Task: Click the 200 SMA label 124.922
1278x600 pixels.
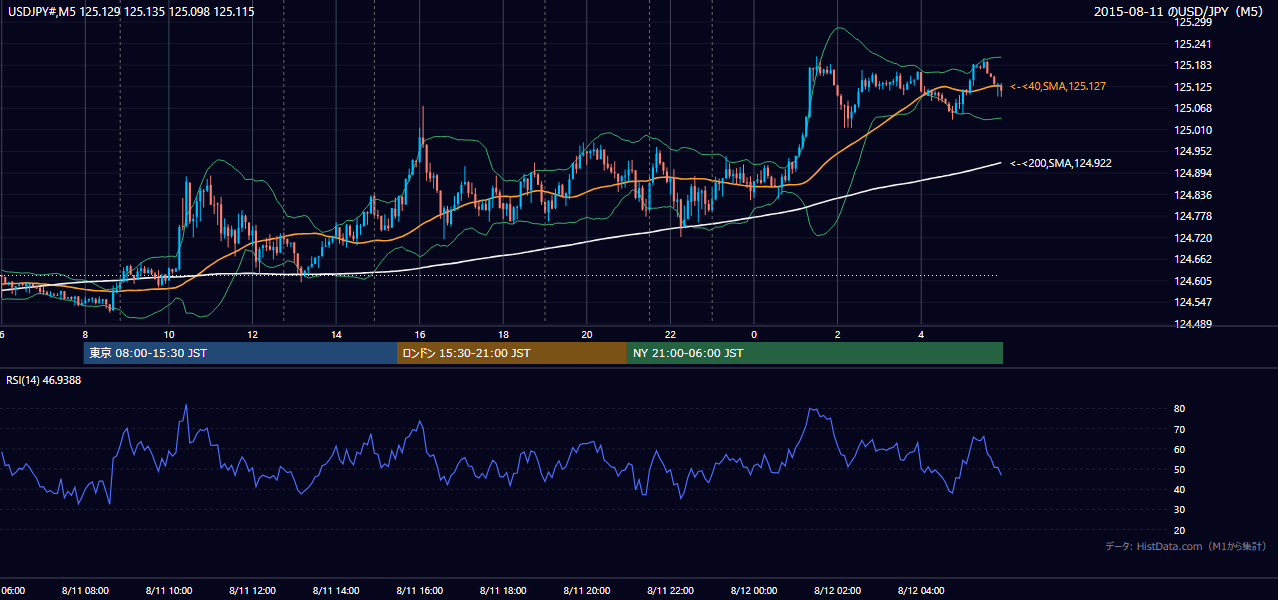Action: pyautogui.click(x=1062, y=163)
